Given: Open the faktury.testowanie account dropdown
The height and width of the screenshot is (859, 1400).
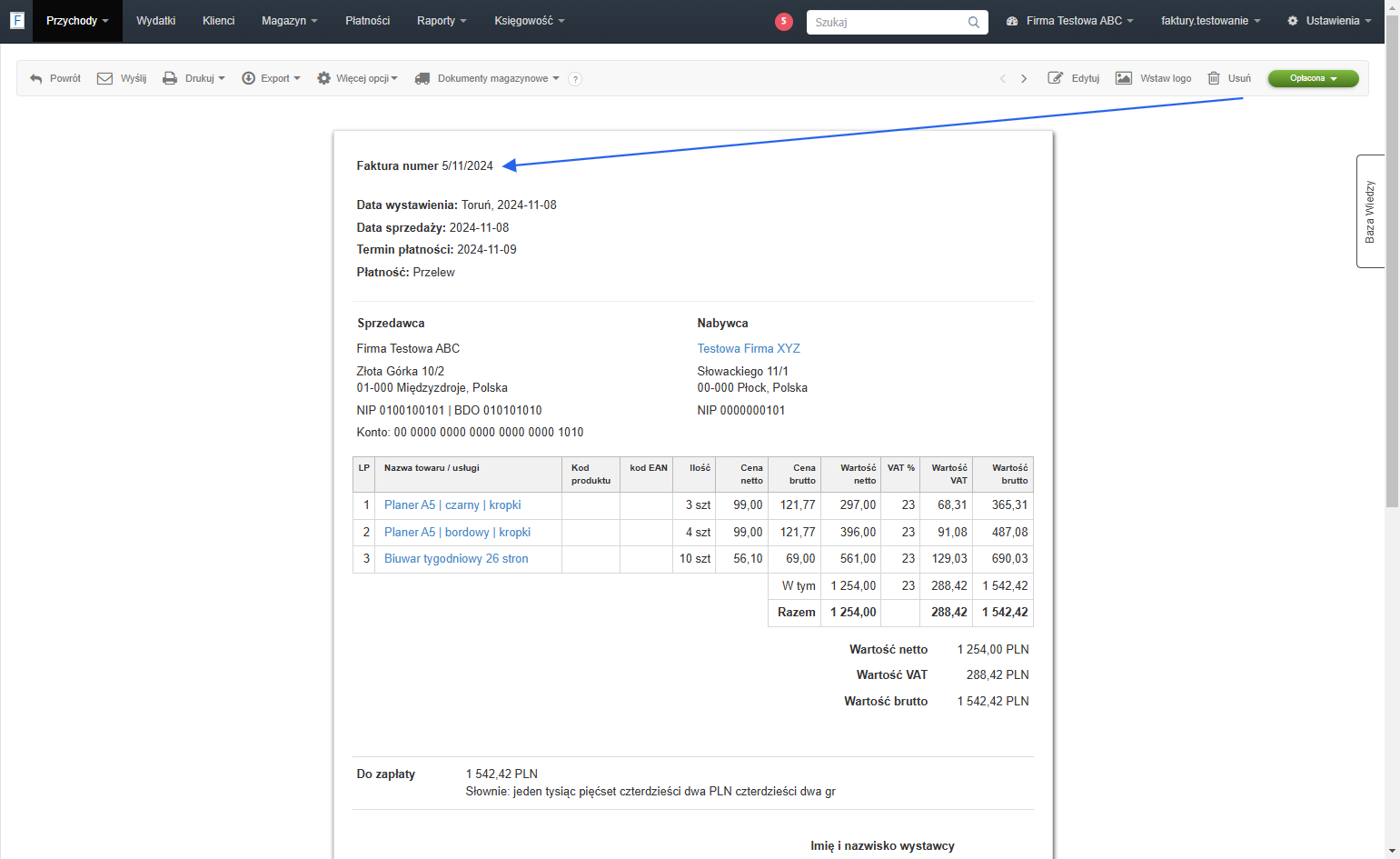Looking at the screenshot, I should pos(1210,21).
